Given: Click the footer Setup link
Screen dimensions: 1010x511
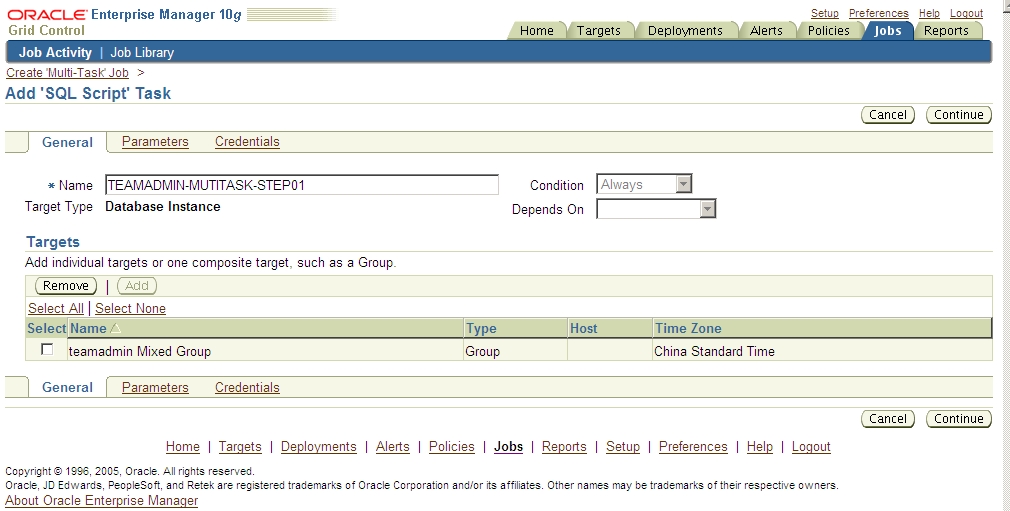Looking at the screenshot, I should click(x=623, y=447).
